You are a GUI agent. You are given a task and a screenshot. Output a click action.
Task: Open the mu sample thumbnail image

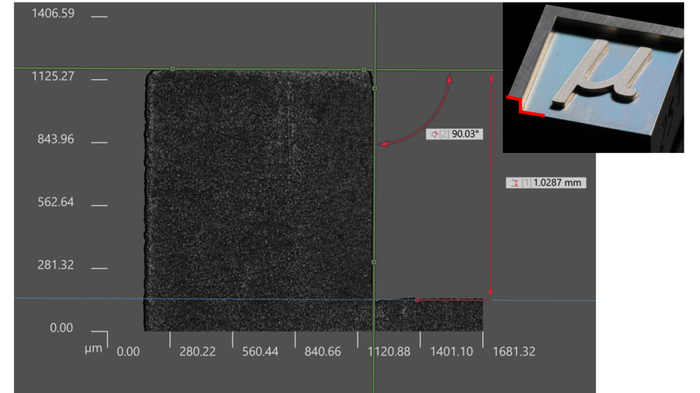coord(593,78)
